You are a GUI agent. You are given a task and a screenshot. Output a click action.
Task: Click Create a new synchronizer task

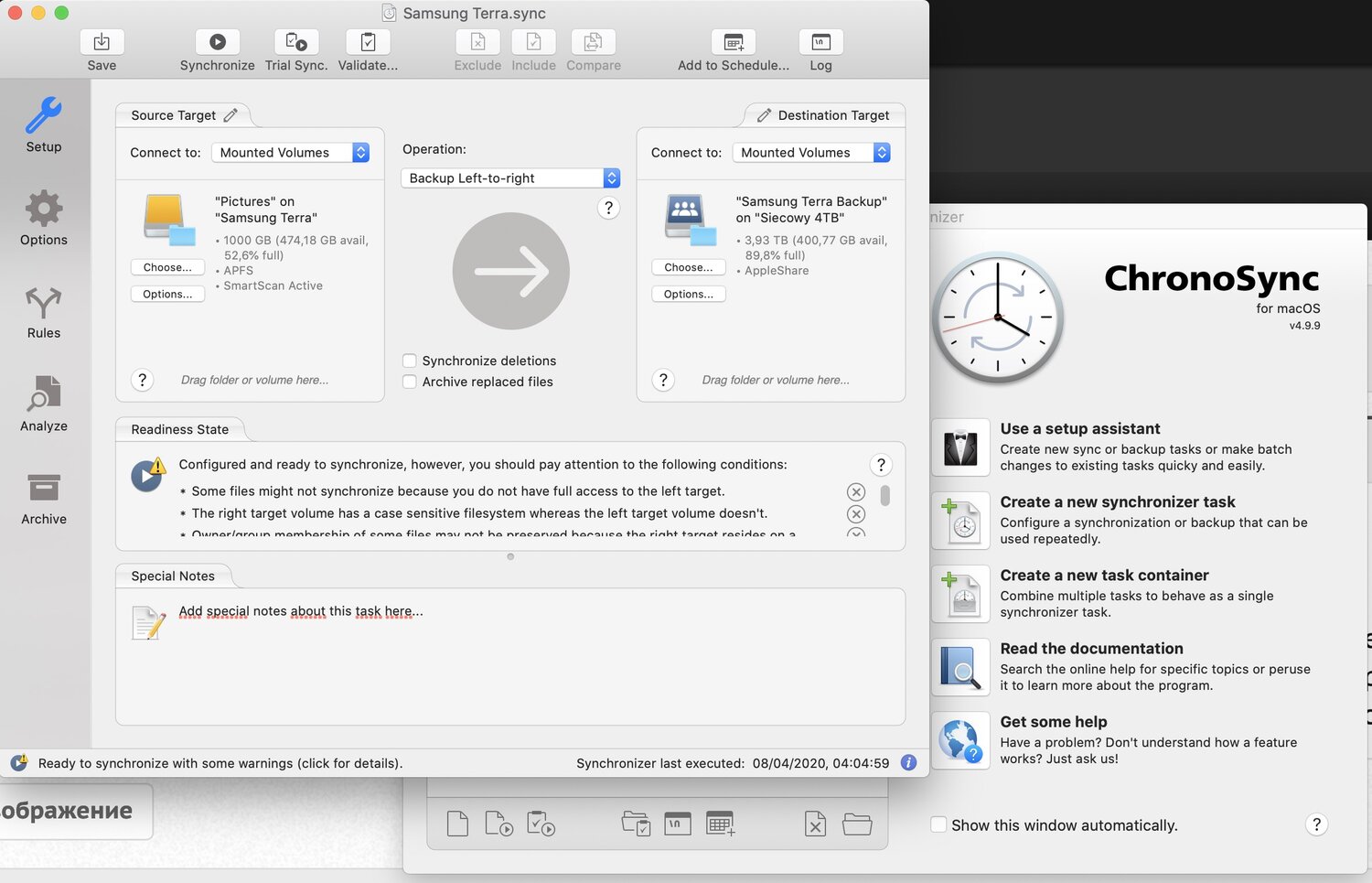click(1118, 501)
